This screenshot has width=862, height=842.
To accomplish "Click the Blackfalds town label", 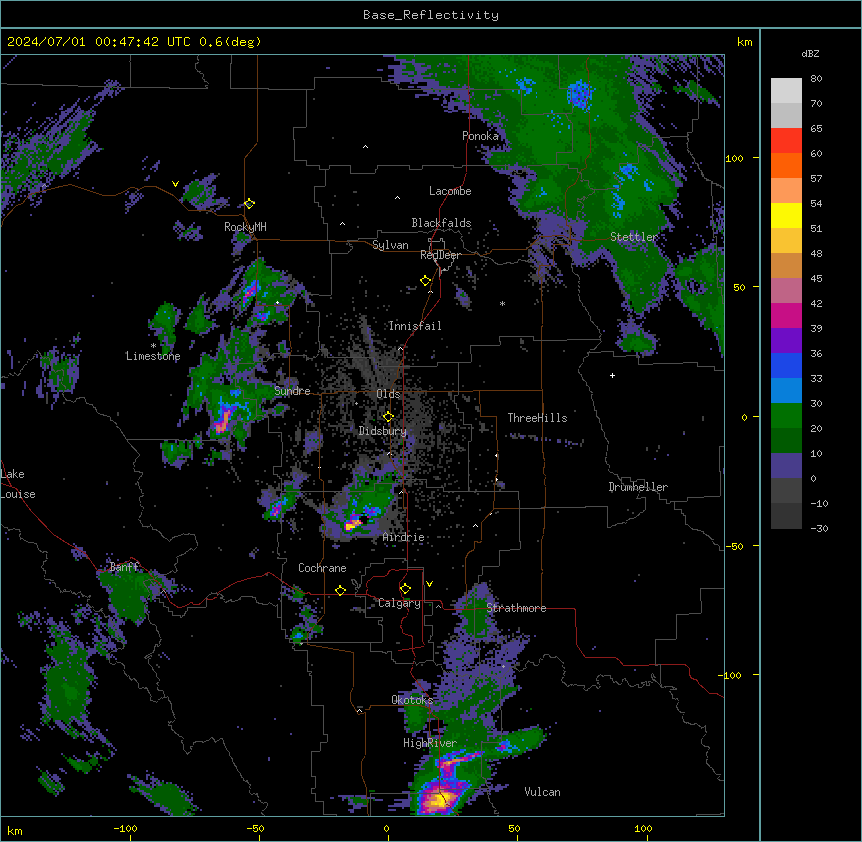I will coord(441,223).
